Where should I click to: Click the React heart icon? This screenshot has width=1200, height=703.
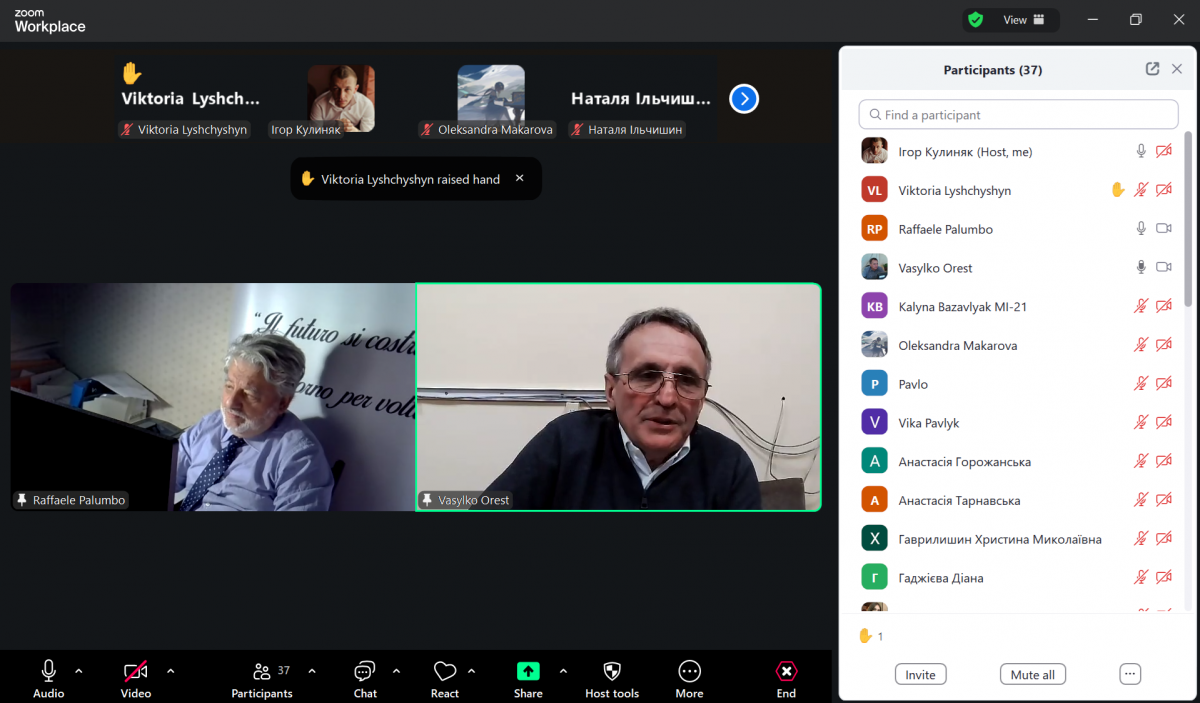pos(445,671)
